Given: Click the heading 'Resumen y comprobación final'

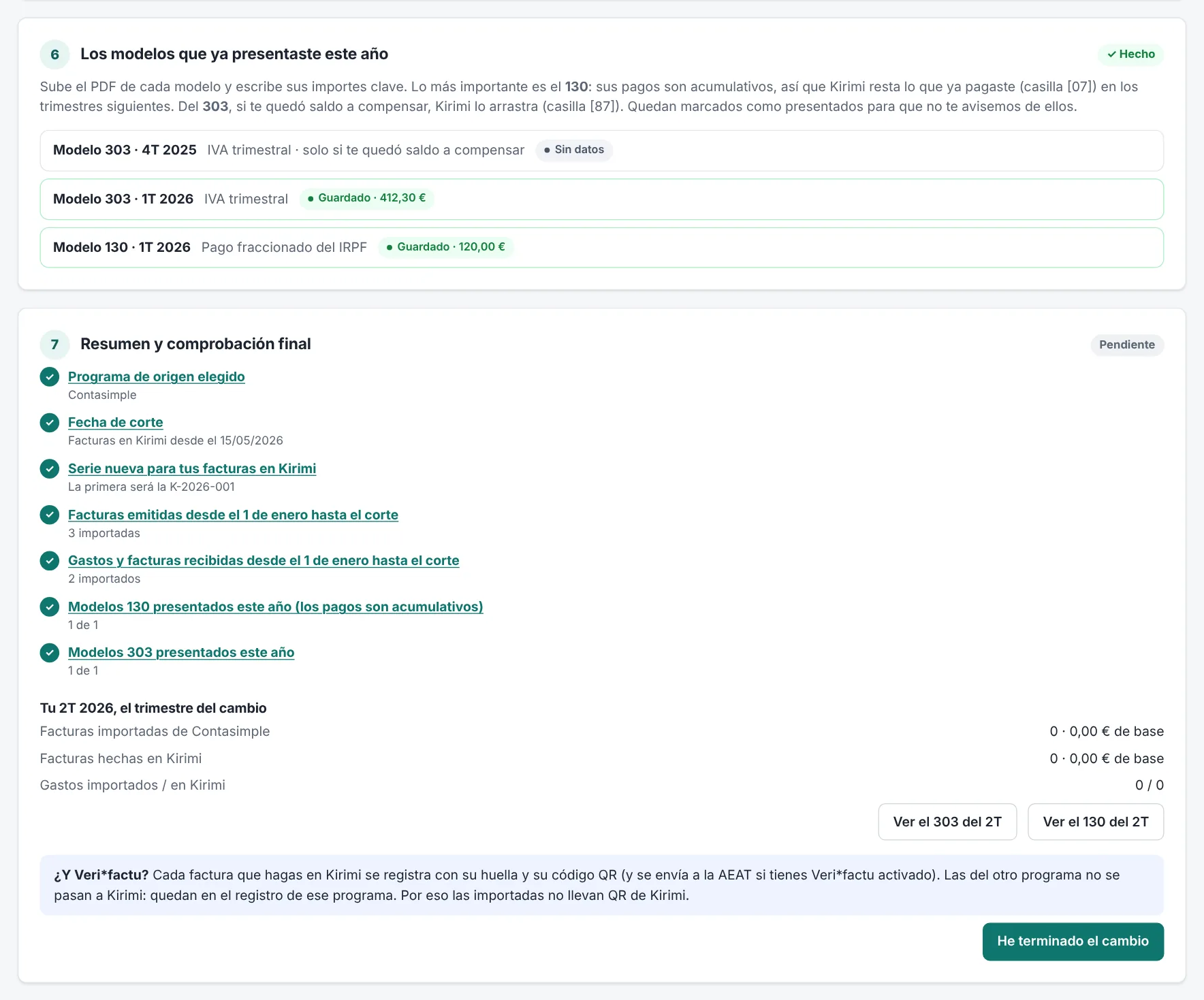Looking at the screenshot, I should [195, 344].
